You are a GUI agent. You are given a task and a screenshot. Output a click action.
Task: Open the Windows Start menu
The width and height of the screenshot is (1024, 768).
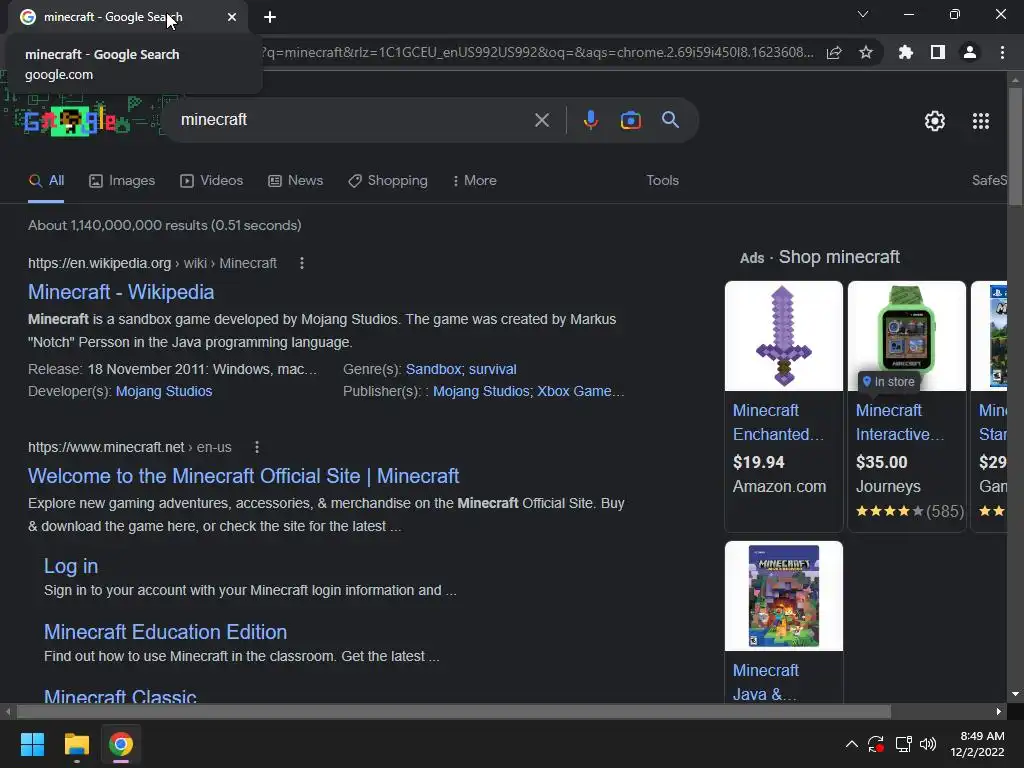click(x=32, y=744)
